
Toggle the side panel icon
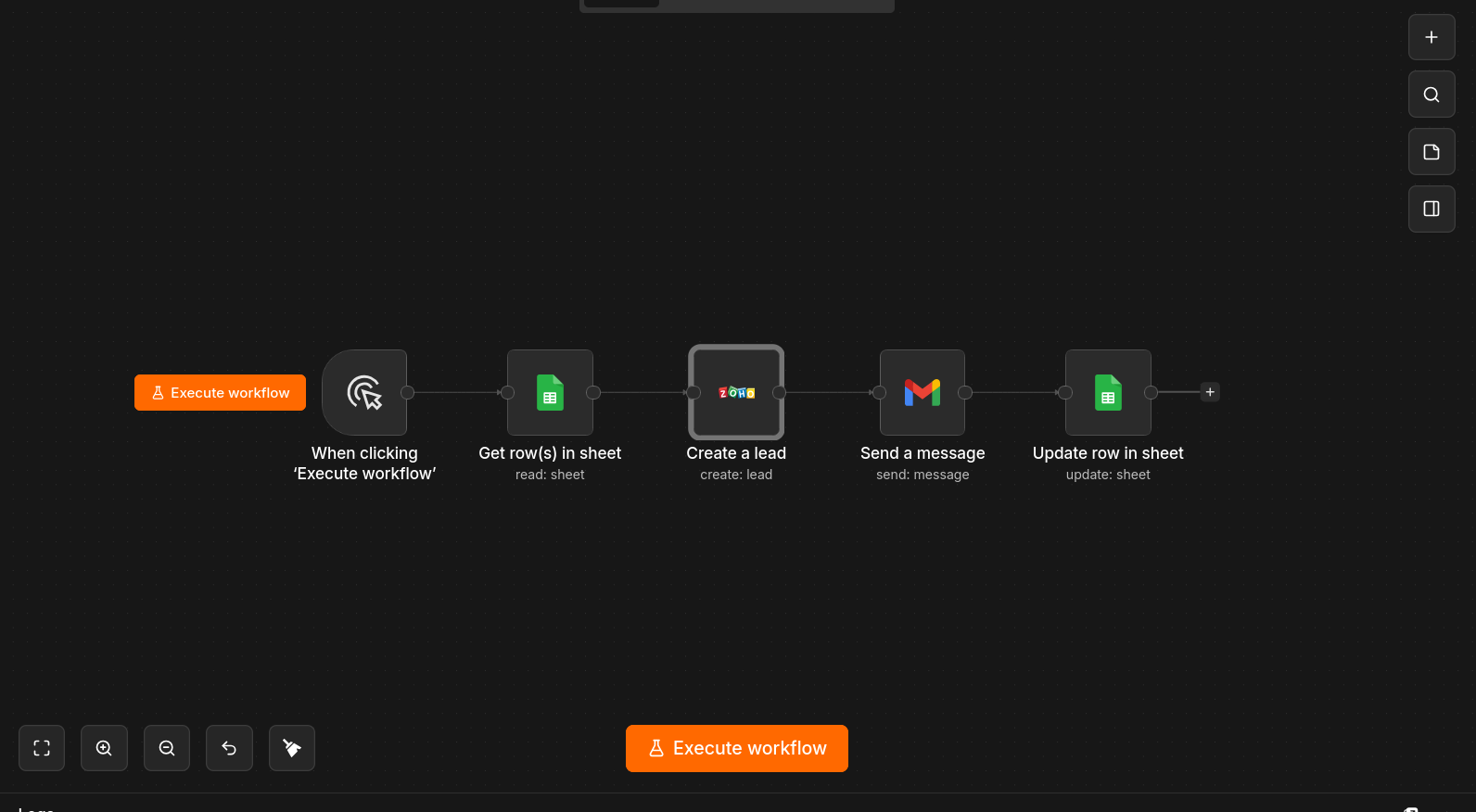(x=1431, y=209)
